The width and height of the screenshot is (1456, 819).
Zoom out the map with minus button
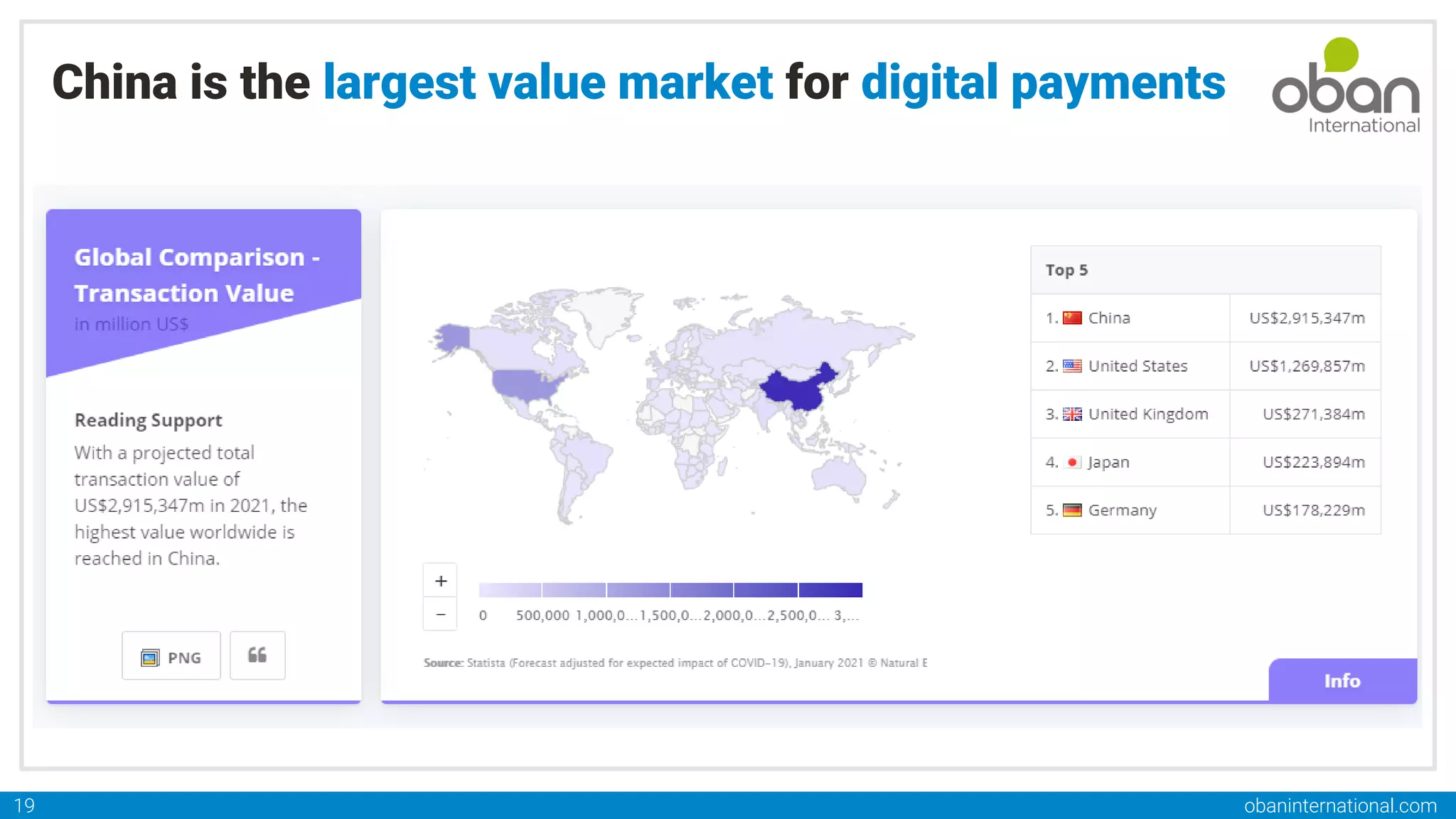pyautogui.click(x=441, y=614)
